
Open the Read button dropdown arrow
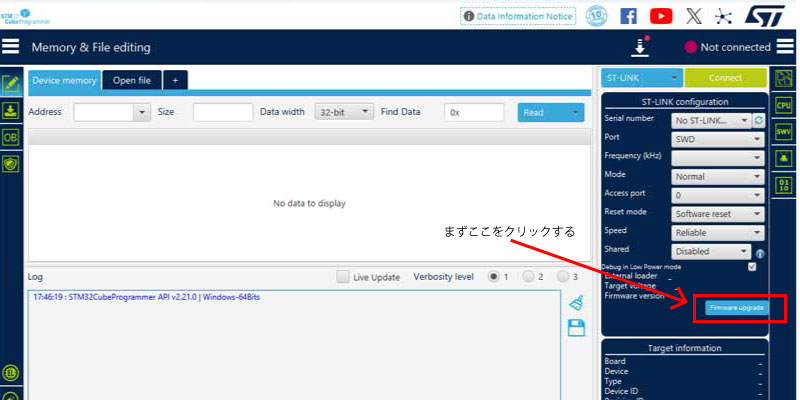pos(576,112)
